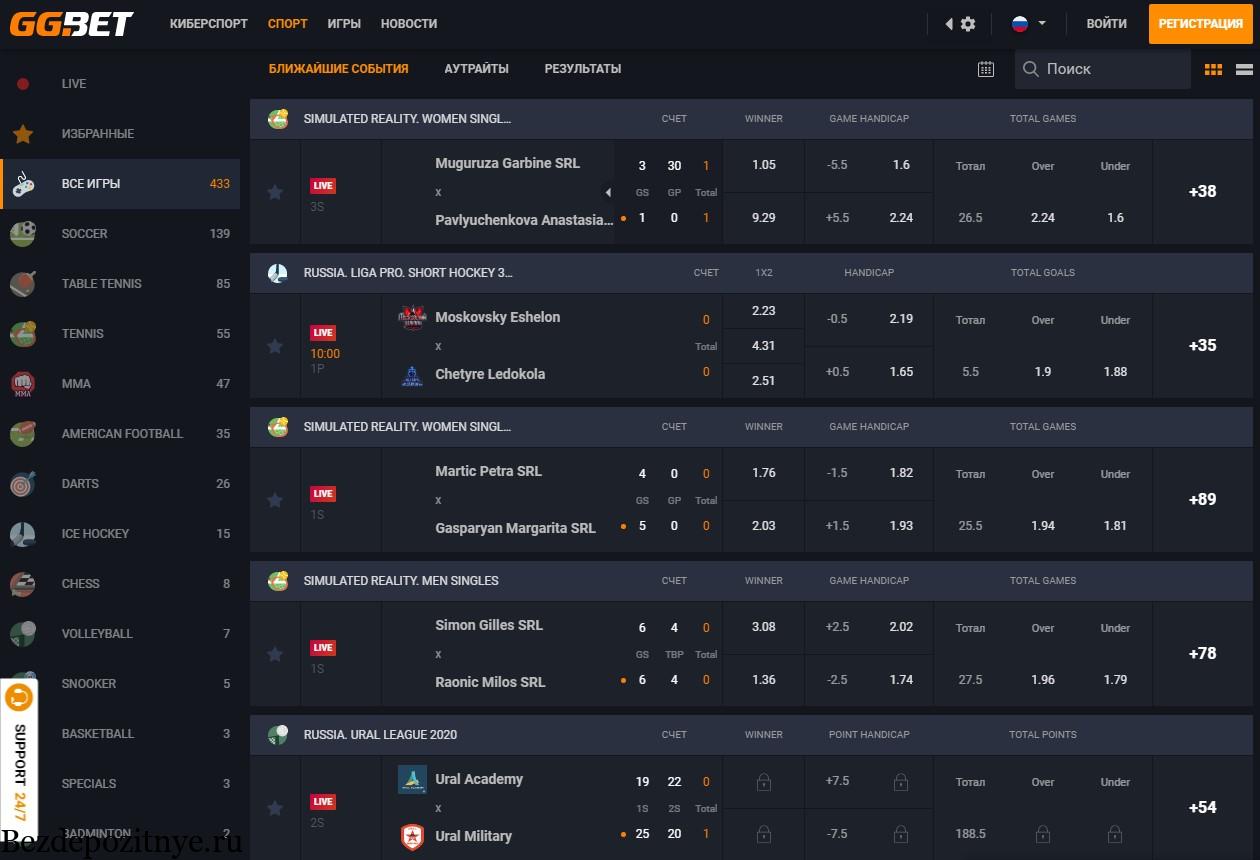Switch to grid view layout icon

pyautogui.click(x=1213, y=69)
